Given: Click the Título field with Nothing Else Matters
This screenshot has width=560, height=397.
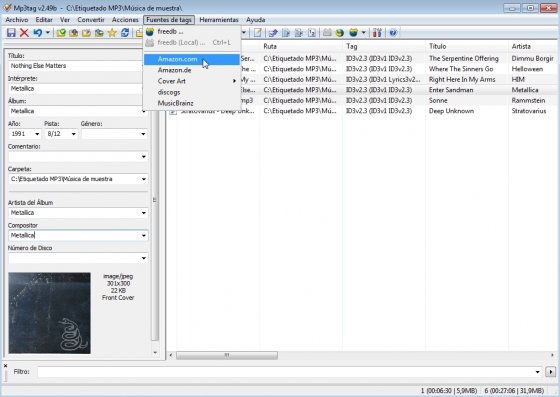Looking at the screenshot, I should 75,66.
